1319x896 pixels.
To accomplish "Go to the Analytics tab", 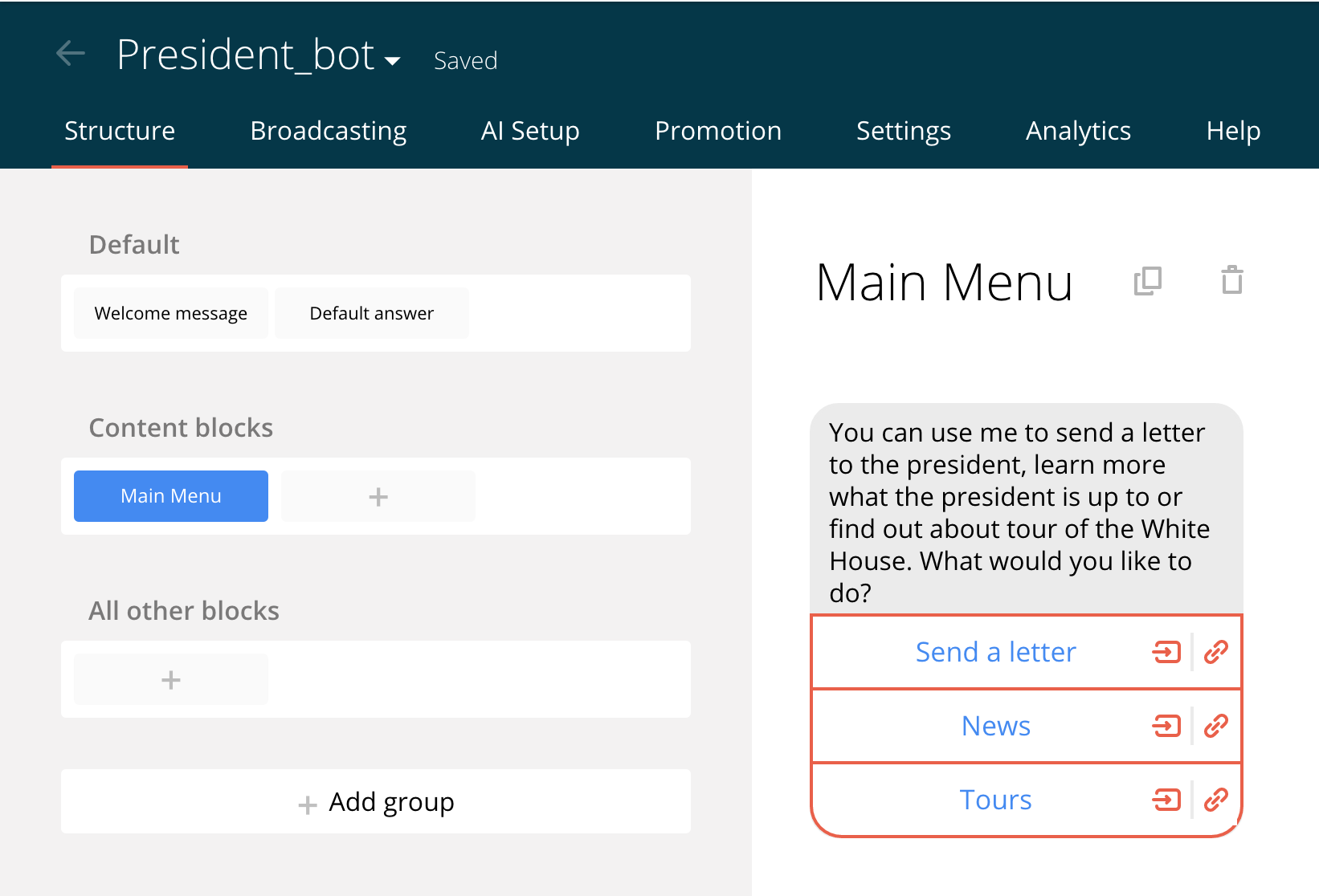I will 1078,131.
